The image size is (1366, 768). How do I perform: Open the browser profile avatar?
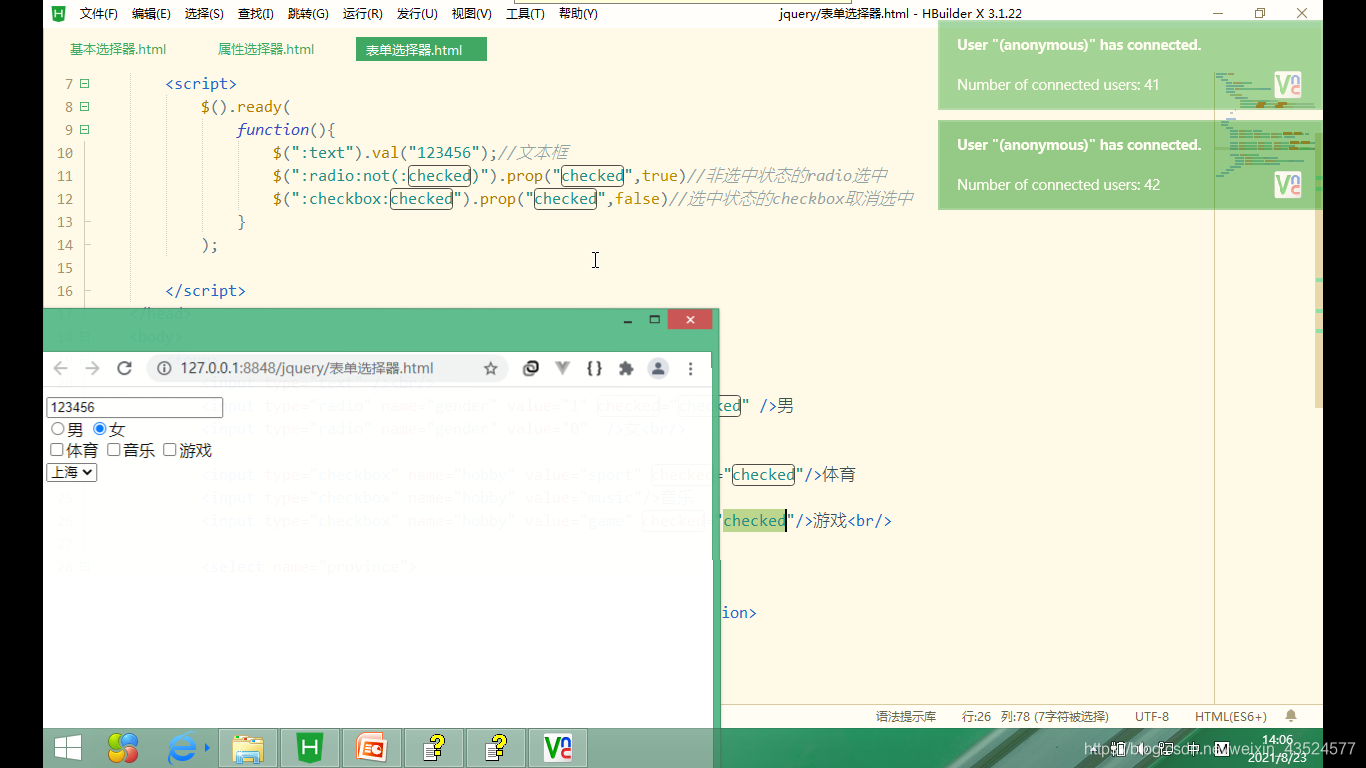coord(658,368)
